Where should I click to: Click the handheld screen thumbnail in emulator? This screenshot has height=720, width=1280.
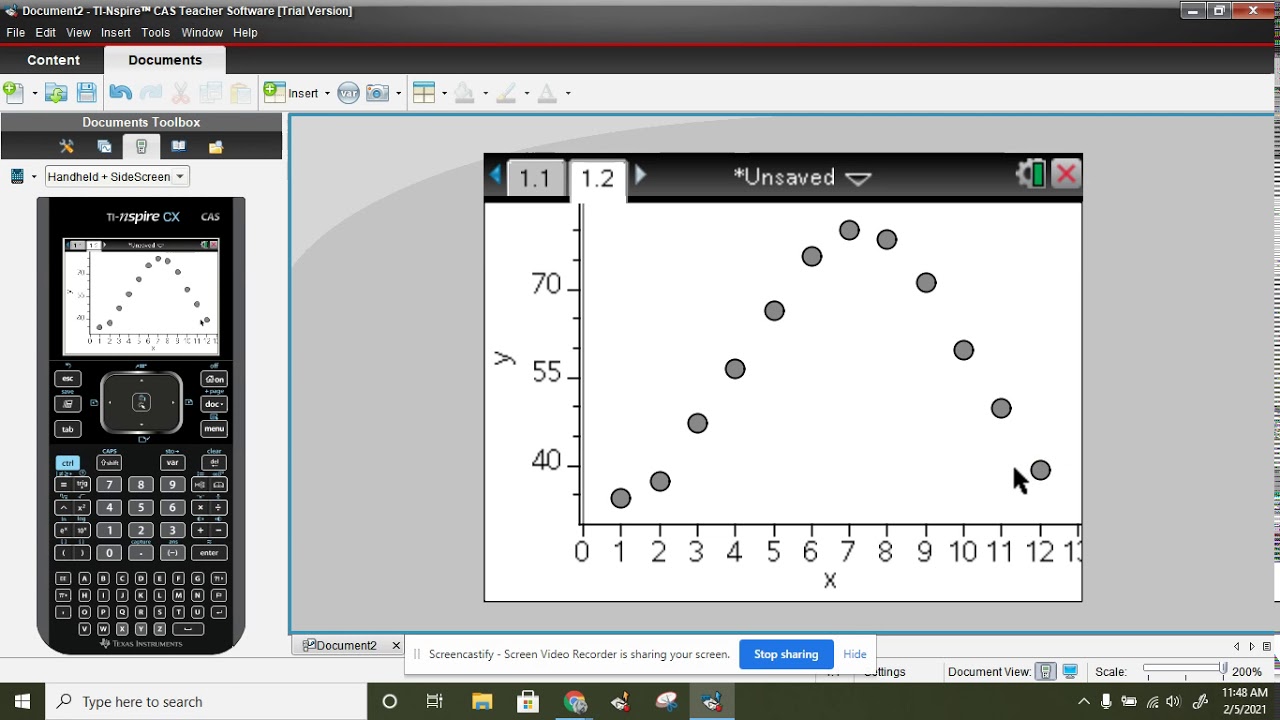(x=141, y=297)
